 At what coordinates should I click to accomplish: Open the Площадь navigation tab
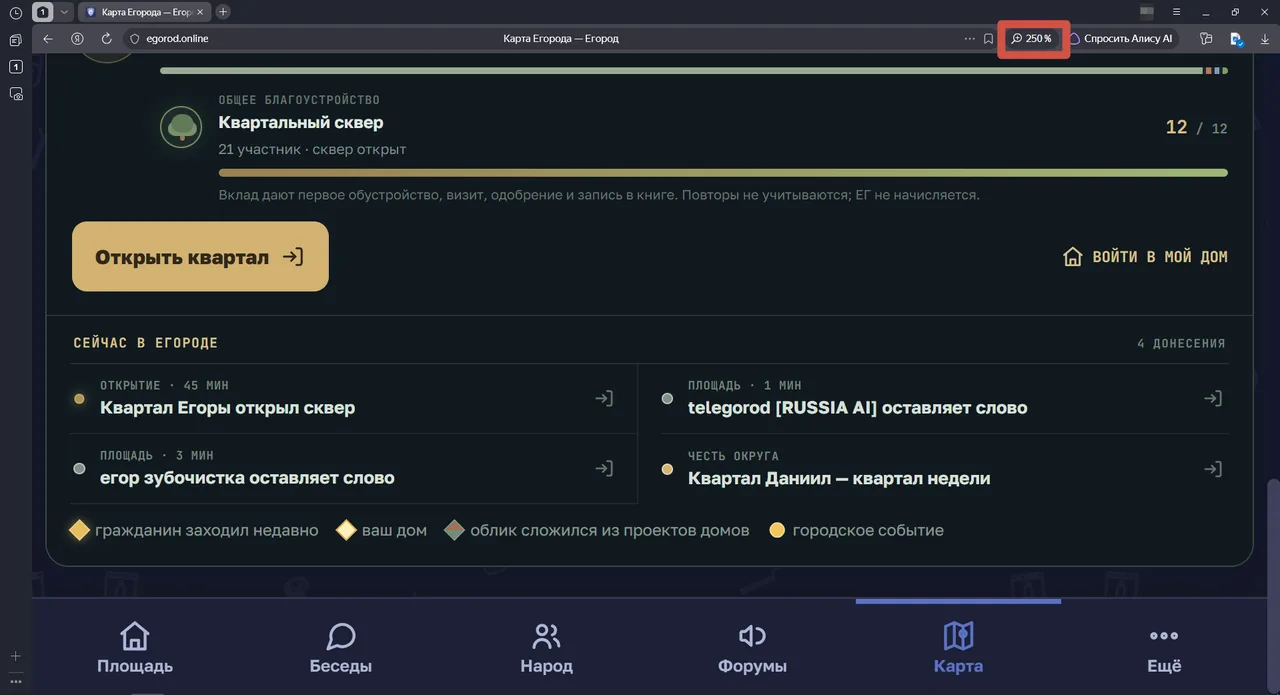[x=135, y=647]
